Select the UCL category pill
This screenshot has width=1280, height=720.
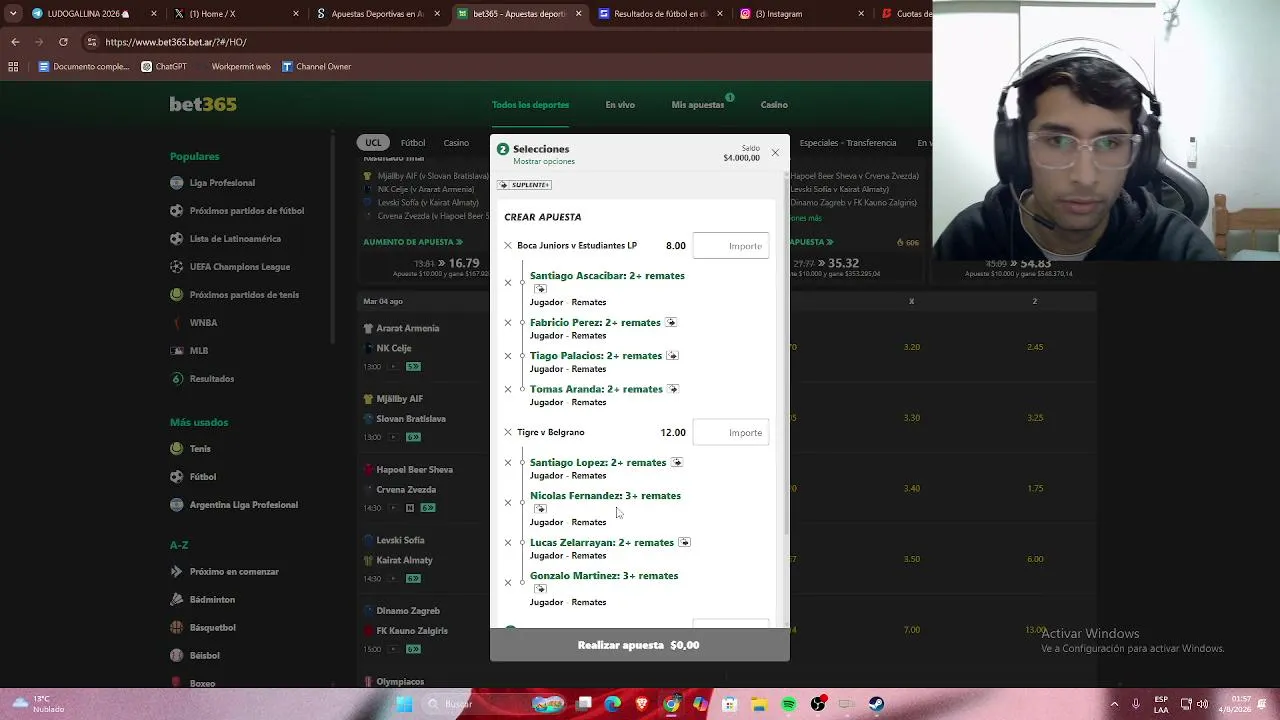click(373, 143)
